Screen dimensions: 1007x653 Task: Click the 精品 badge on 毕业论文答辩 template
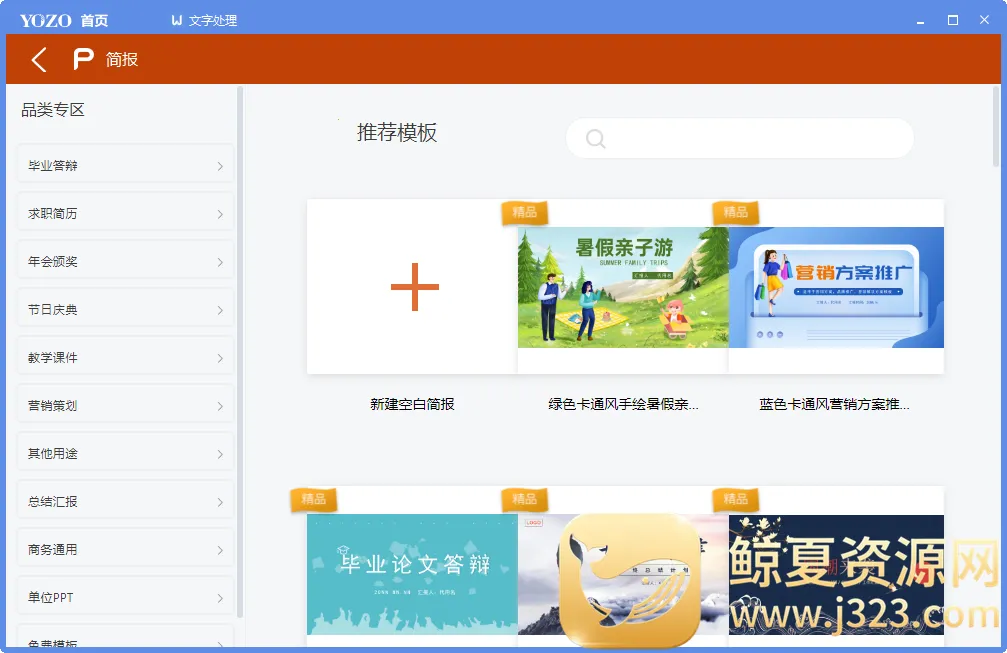[314, 499]
